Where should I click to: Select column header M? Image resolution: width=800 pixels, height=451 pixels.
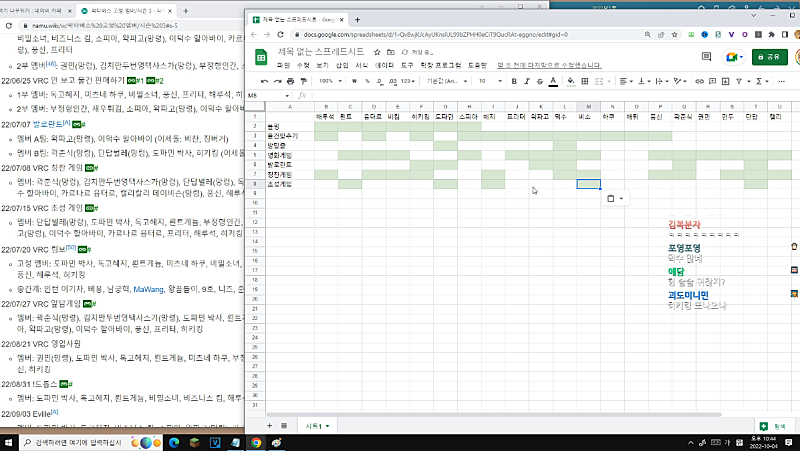tap(588, 107)
